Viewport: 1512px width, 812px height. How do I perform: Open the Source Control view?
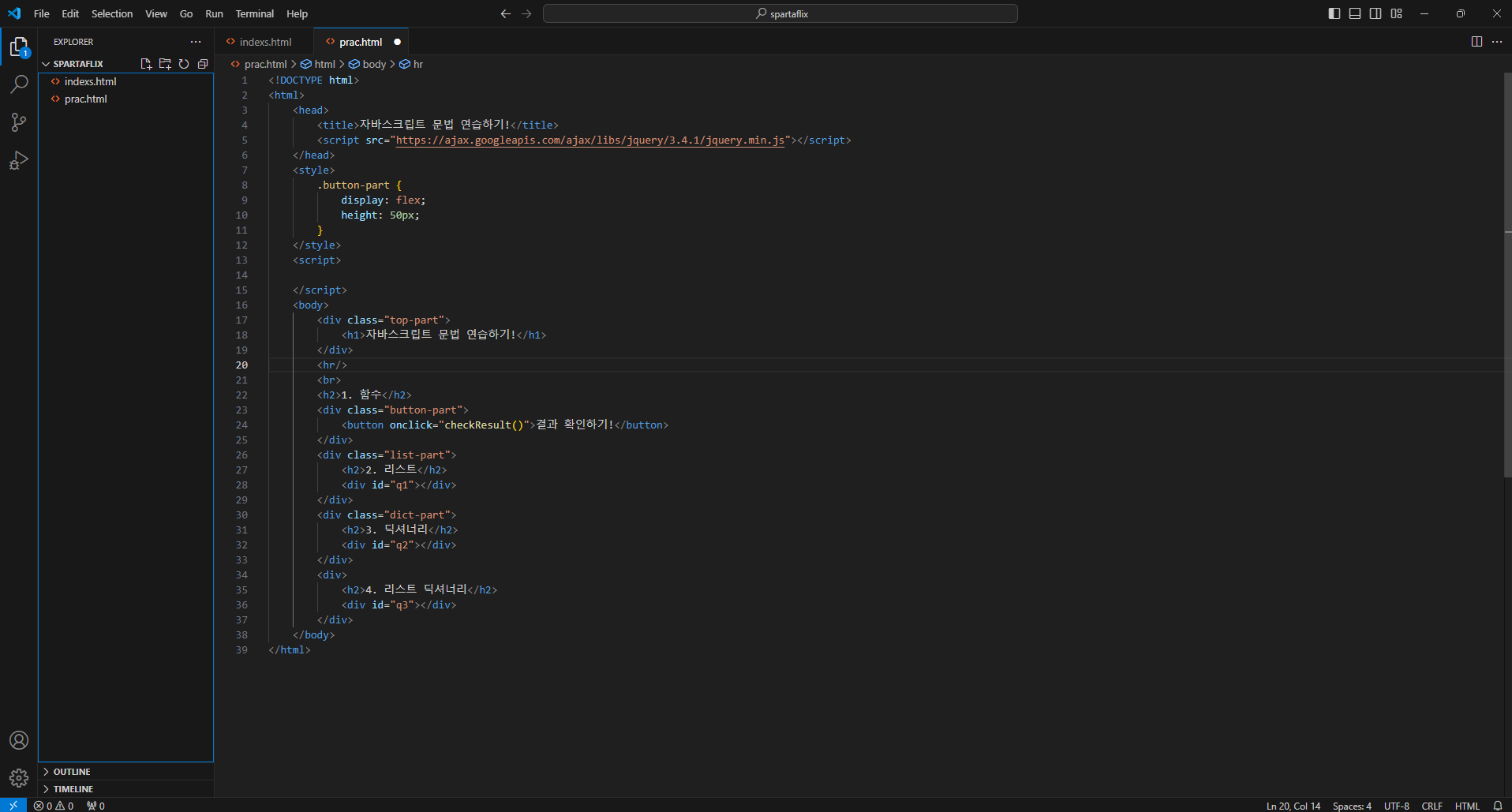(19, 122)
